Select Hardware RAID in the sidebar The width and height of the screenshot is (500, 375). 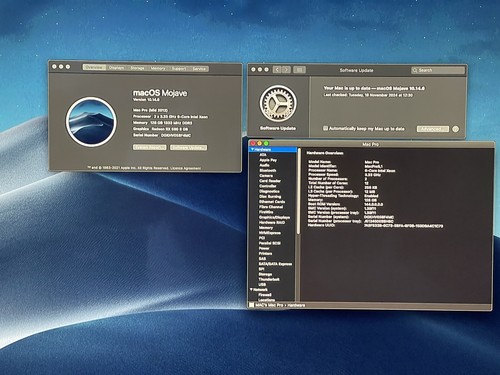272,222
